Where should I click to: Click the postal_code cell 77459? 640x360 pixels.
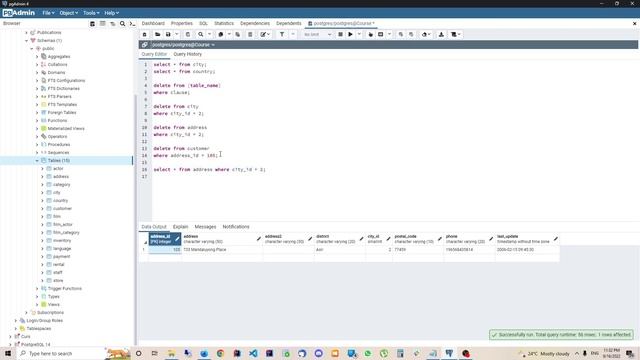[418, 249]
